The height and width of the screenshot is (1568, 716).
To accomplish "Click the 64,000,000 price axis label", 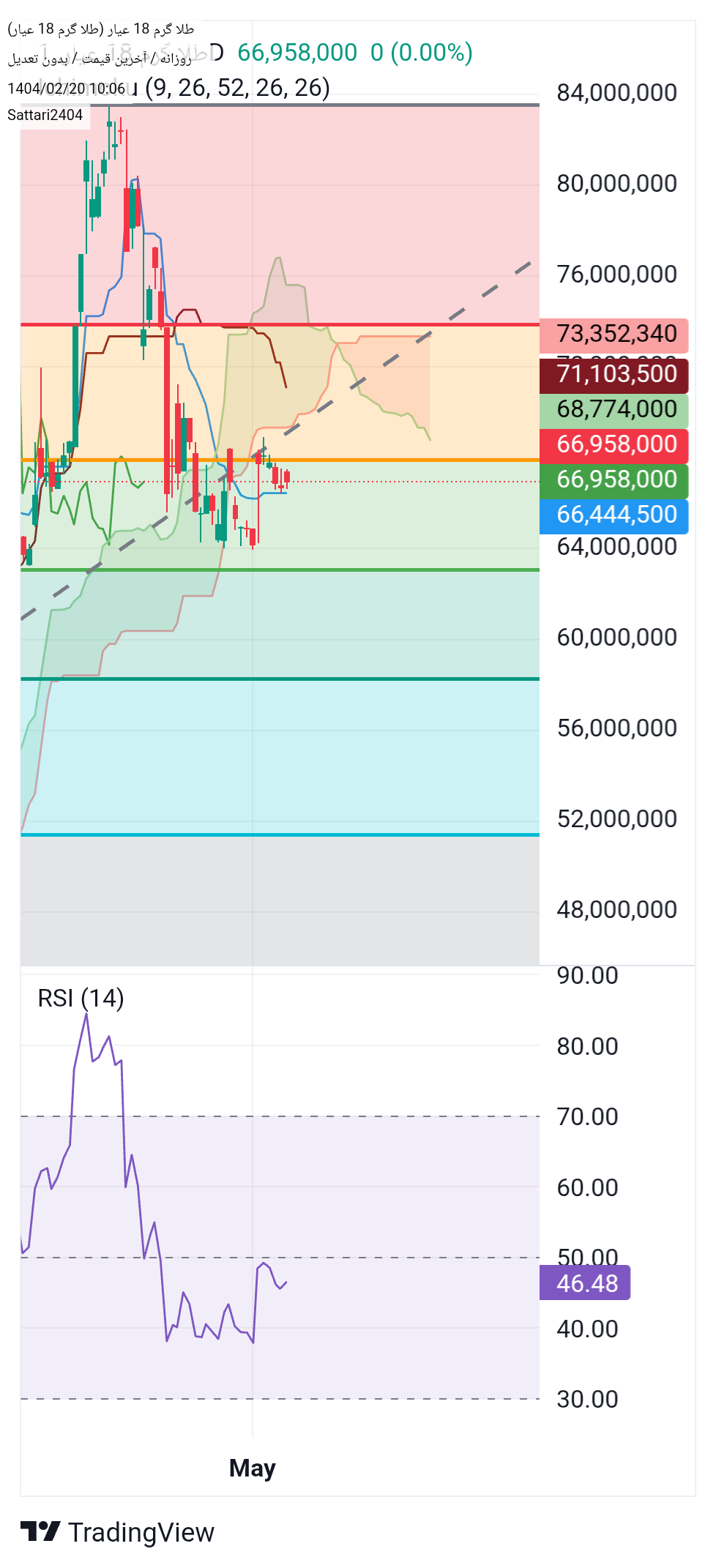I will coord(617,547).
